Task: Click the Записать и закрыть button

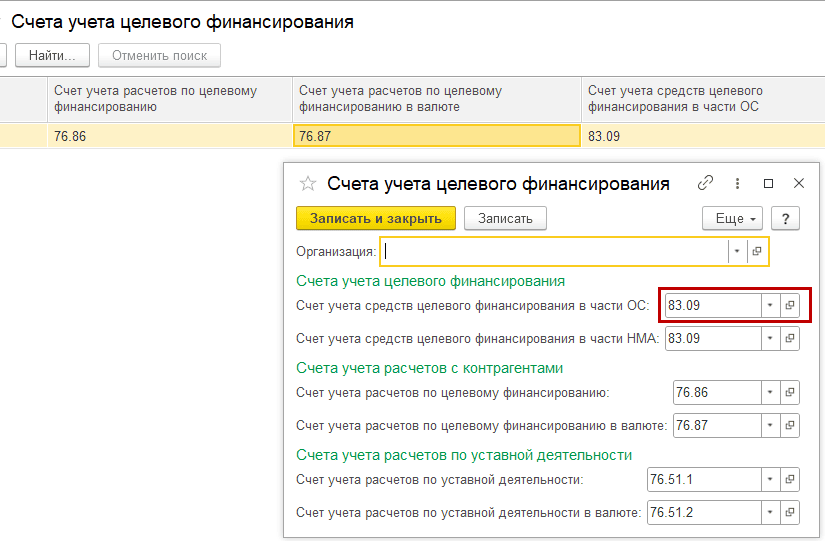Action: tap(376, 218)
